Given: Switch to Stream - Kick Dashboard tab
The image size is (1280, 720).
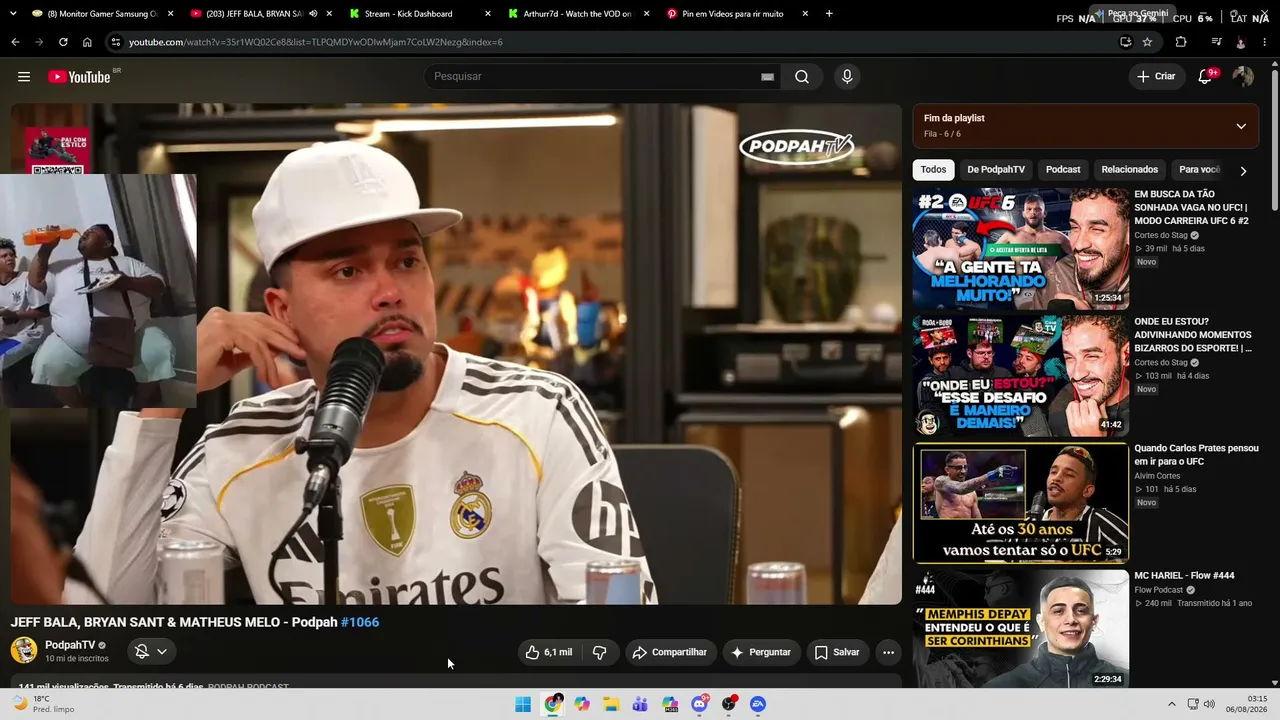Looking at the screenshot, I should click(x=420, y=14).
